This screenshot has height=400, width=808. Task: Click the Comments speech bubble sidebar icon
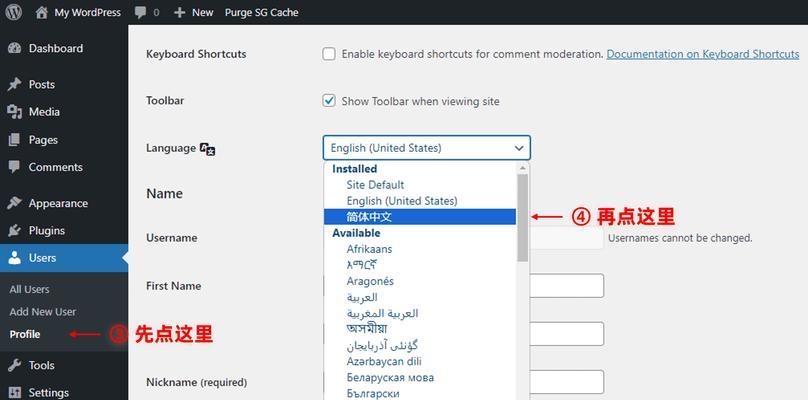click(14, 167)
